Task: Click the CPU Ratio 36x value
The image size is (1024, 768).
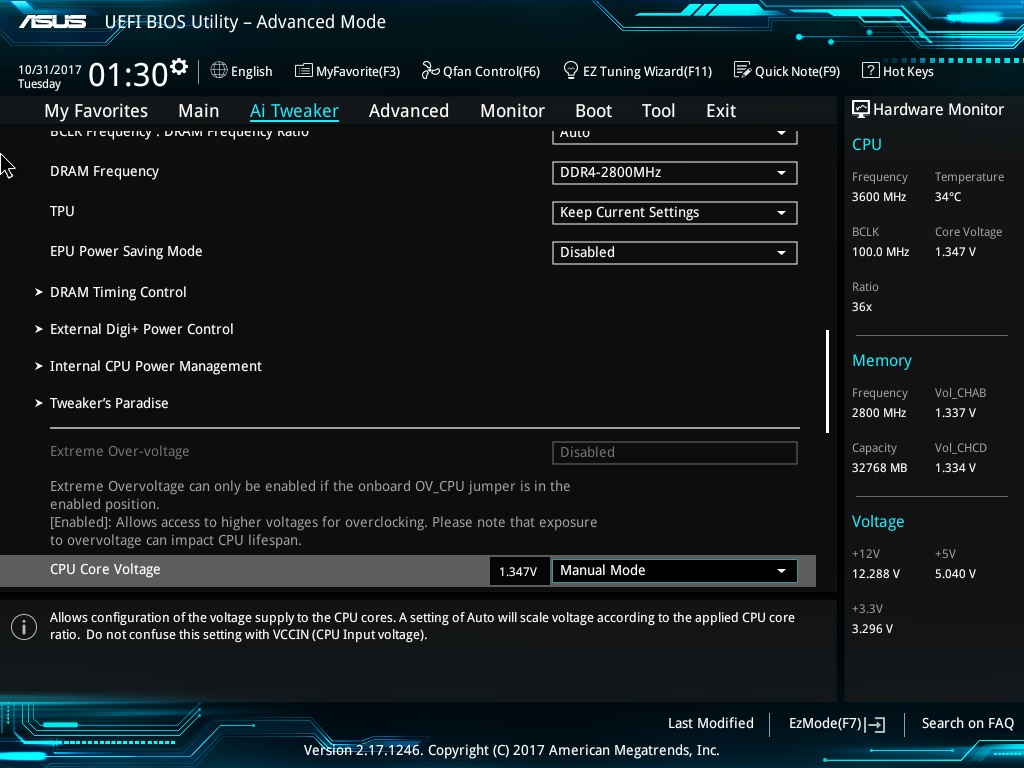Action: point(861,306)
